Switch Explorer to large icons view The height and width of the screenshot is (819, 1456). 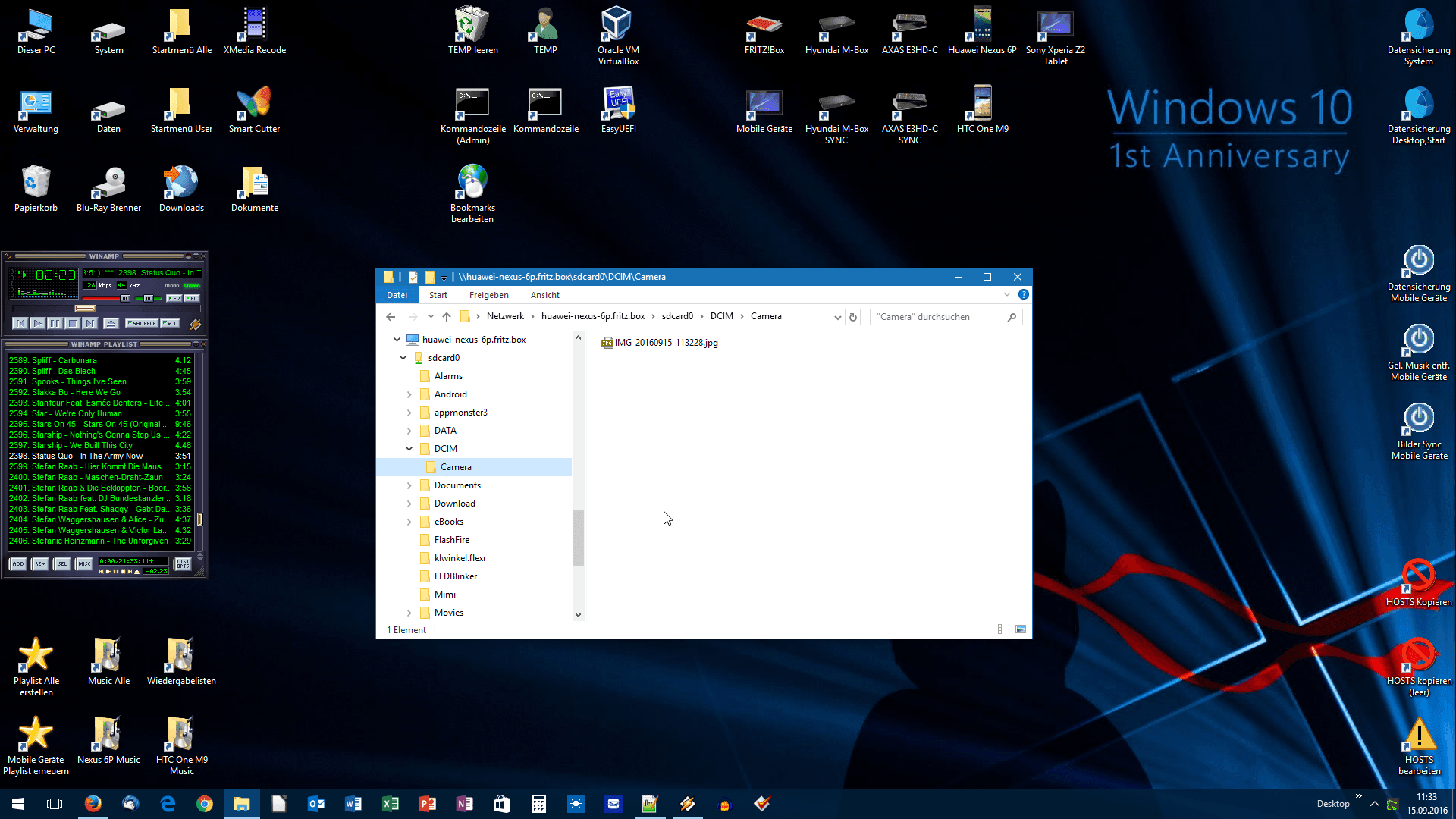tap(1021, 629)
